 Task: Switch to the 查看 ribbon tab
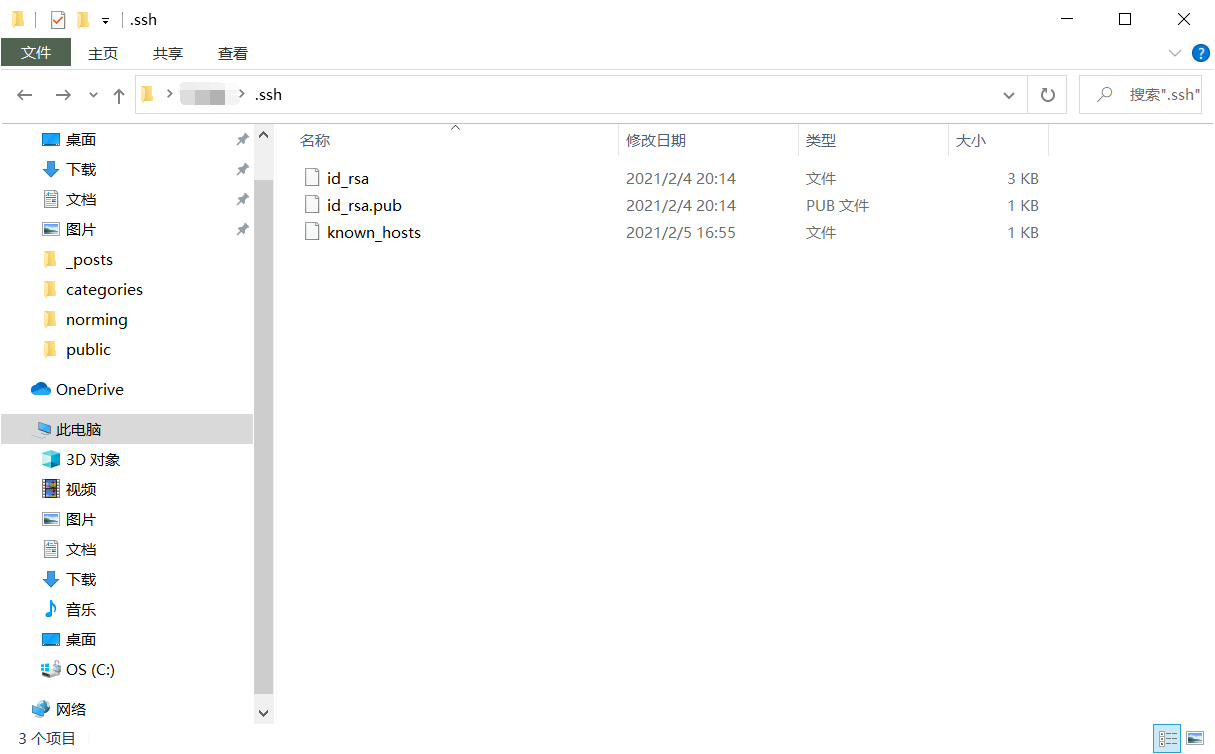(x=233, y=54)
